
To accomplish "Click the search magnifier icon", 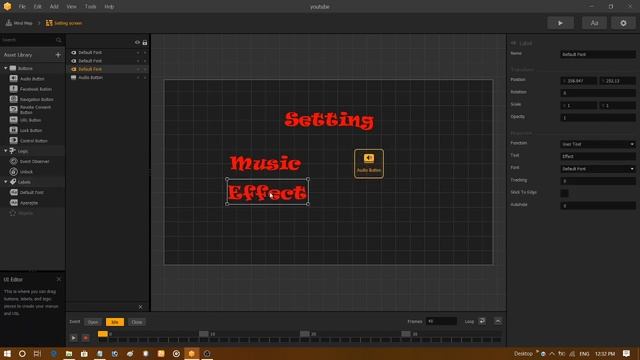I will [59, 40].
